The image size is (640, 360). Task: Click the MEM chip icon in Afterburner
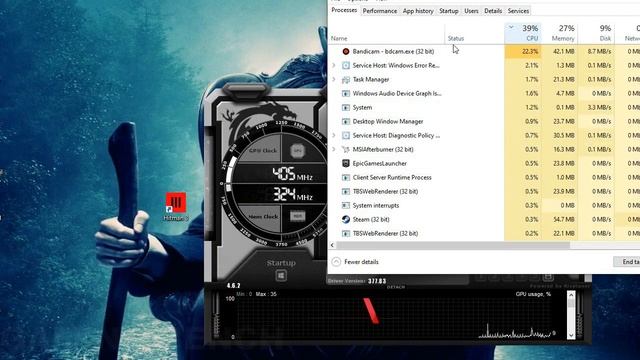pos(298,216)
